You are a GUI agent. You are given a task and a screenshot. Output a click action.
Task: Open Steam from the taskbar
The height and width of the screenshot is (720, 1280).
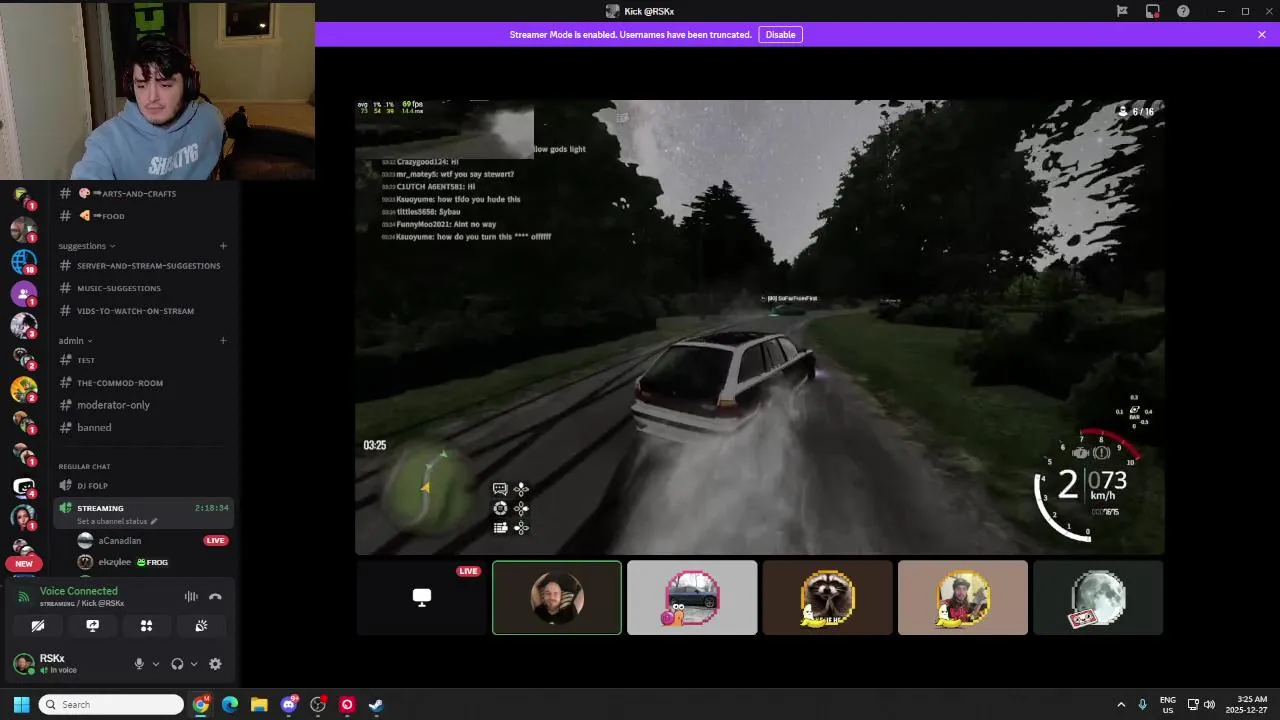pos(376,705)
